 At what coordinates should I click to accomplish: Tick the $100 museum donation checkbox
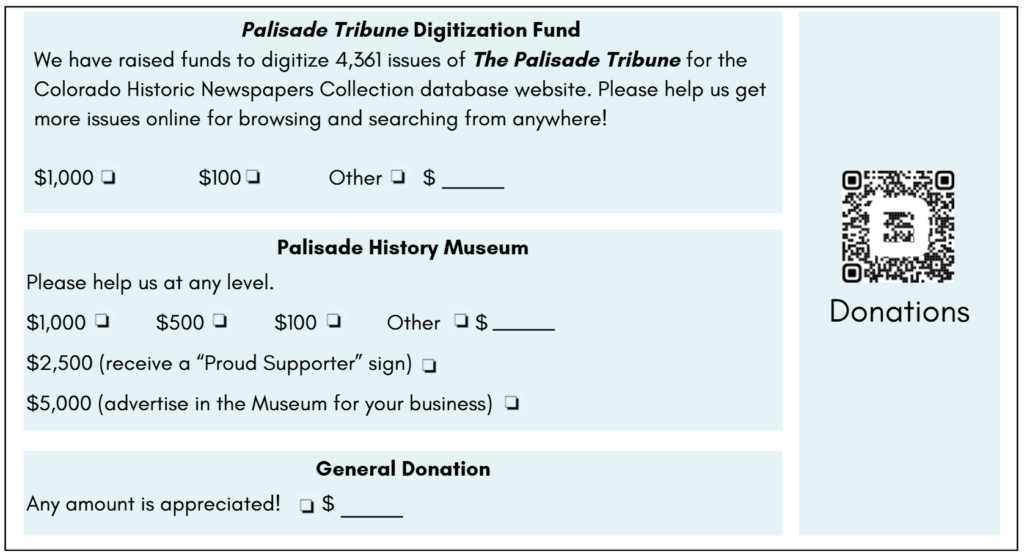point(334,321)
